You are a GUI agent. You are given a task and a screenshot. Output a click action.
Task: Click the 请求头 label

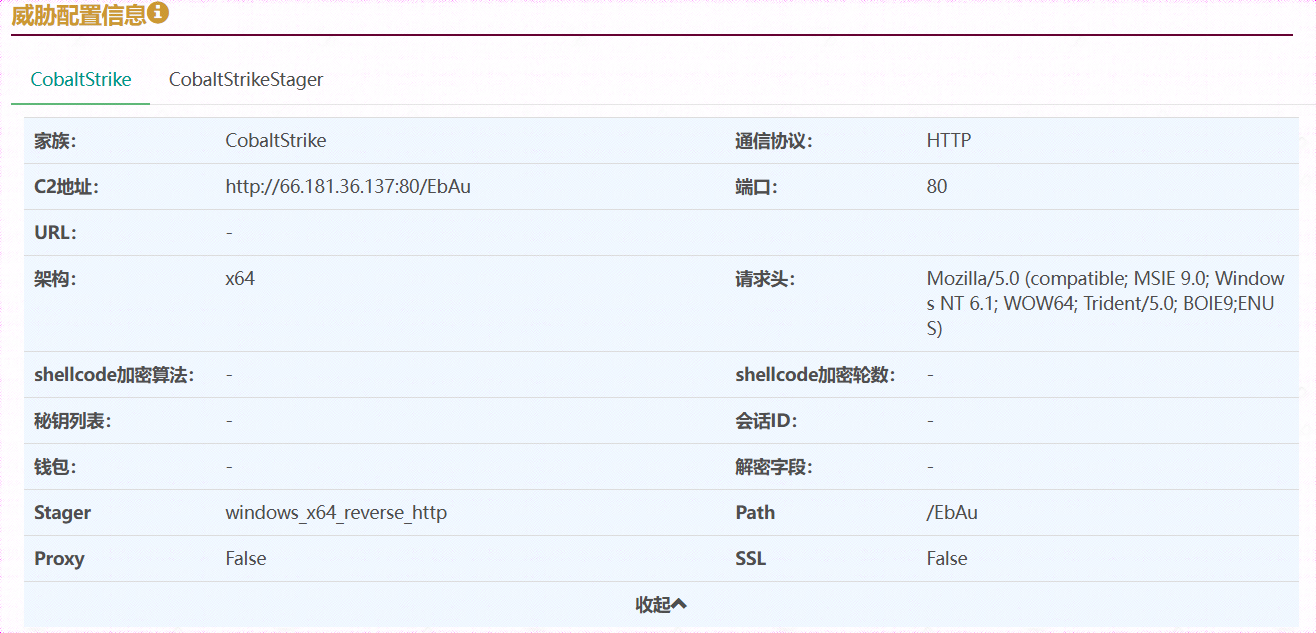(x=765, y=279)
